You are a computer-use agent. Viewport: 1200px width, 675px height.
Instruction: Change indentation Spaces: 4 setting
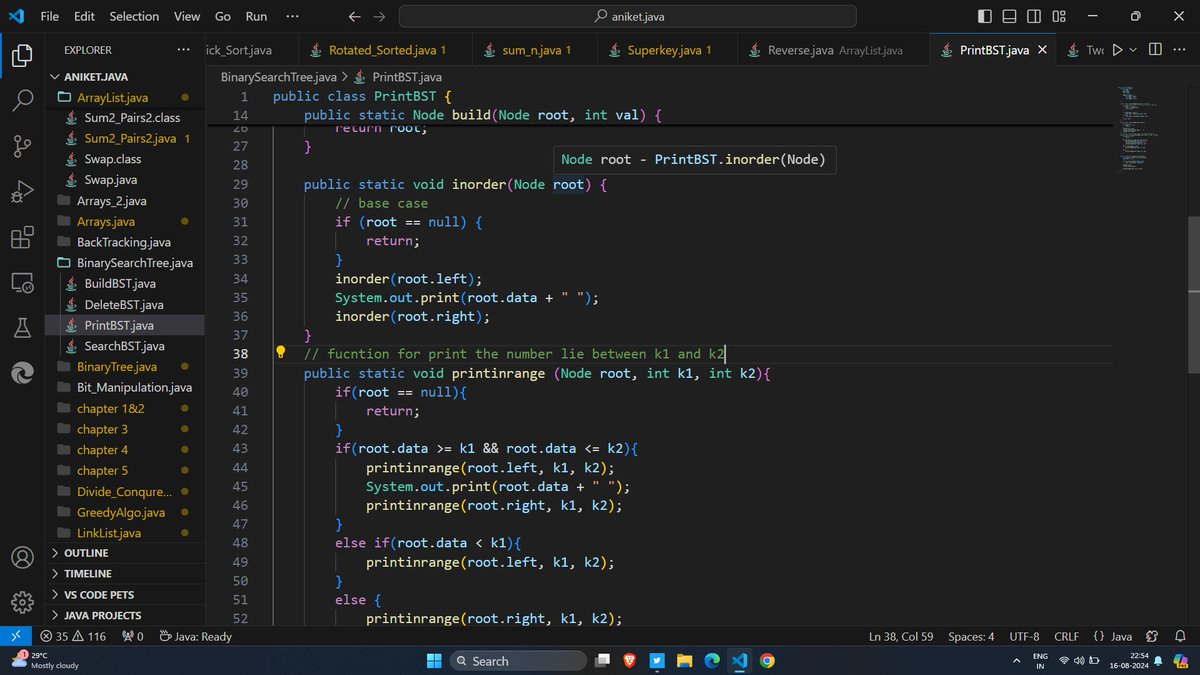click(x=971, y=636)
